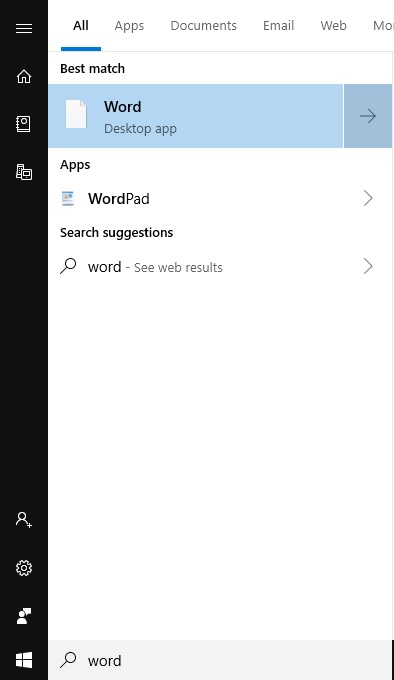Open the Word desktop app result
This screenshot has width=394, height=680.
click(x=195, y=116)
